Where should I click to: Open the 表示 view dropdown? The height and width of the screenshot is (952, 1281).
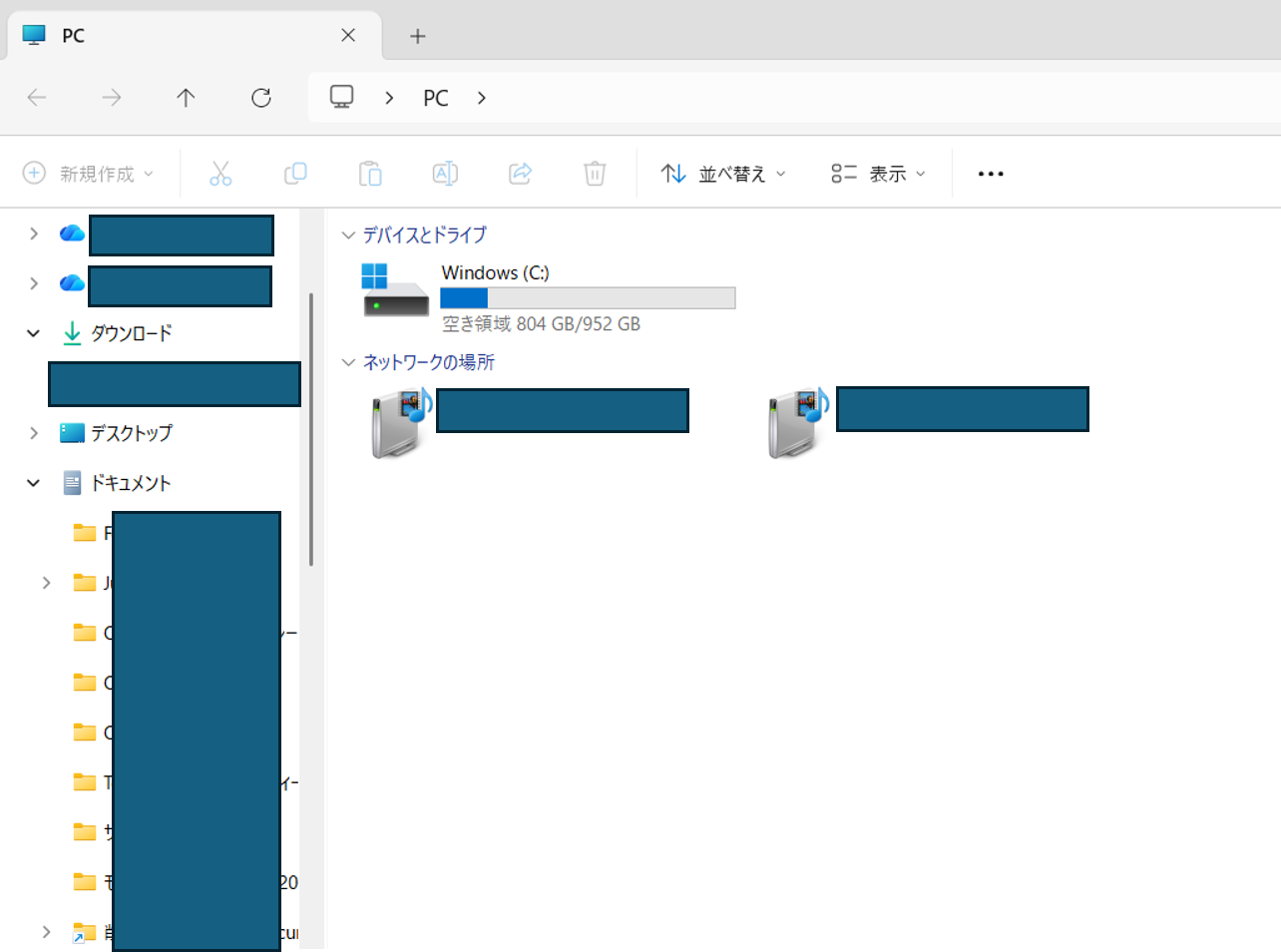(878, 174)
